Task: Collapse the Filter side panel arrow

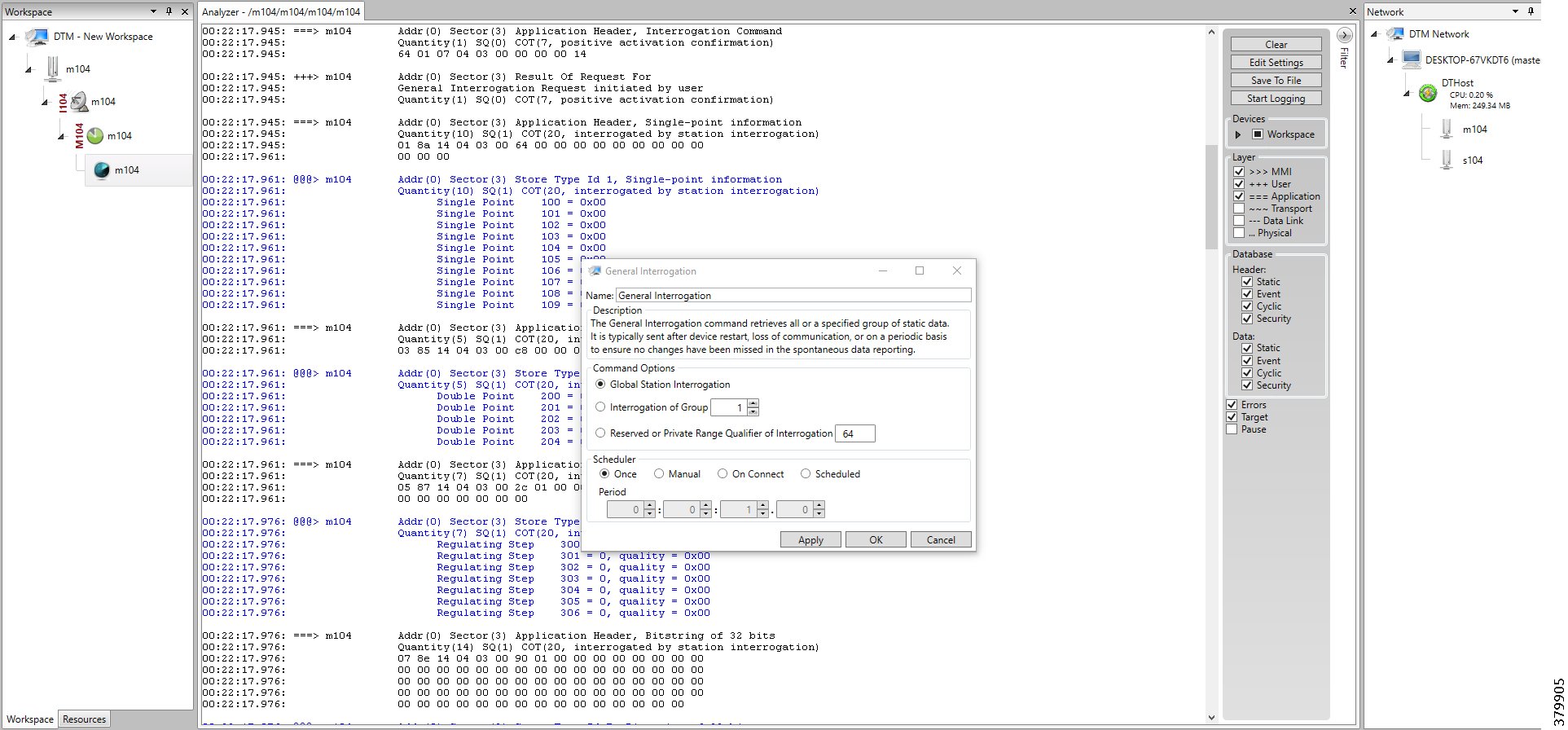Action: pyautogui.click(x=1345, y=35)
